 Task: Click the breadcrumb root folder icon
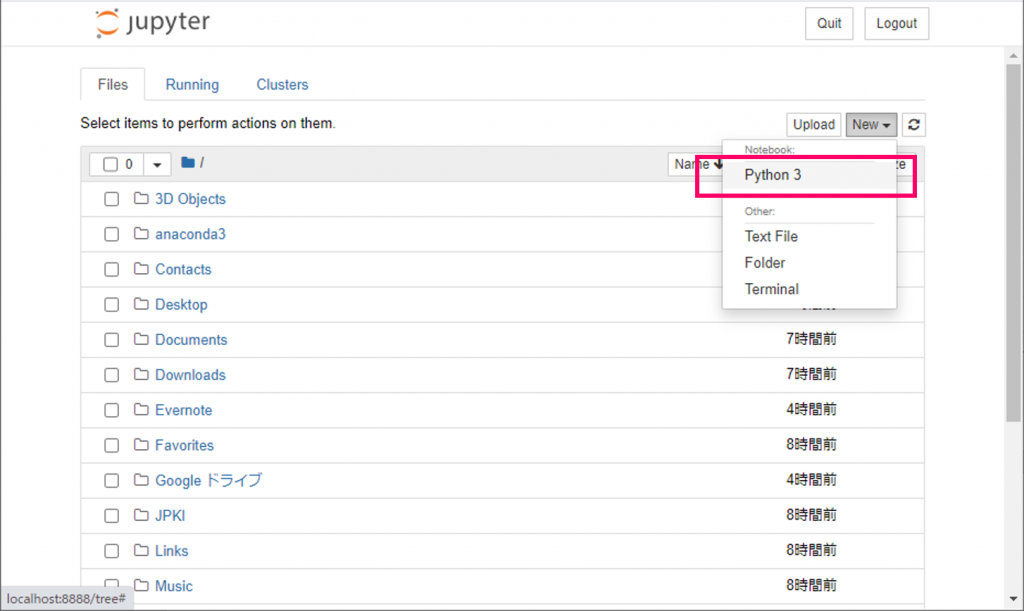(x=188, y=163)
